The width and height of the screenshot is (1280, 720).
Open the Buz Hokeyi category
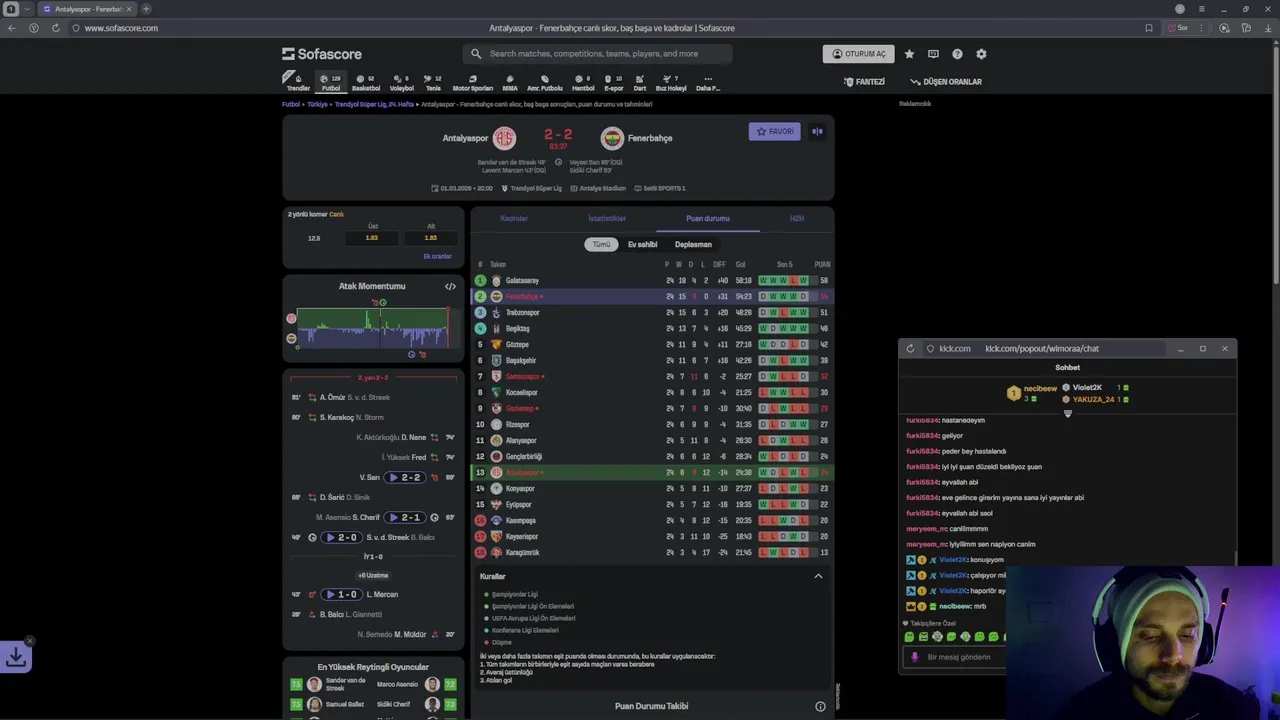point(671,82)
